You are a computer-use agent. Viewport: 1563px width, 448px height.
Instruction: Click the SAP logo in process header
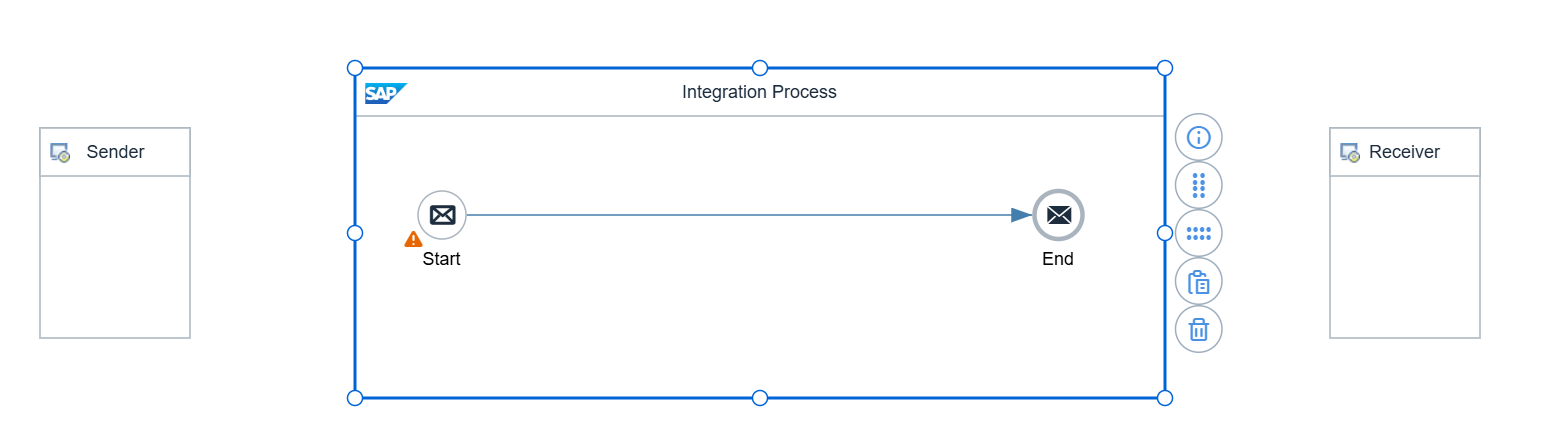(x=385, y=93)
